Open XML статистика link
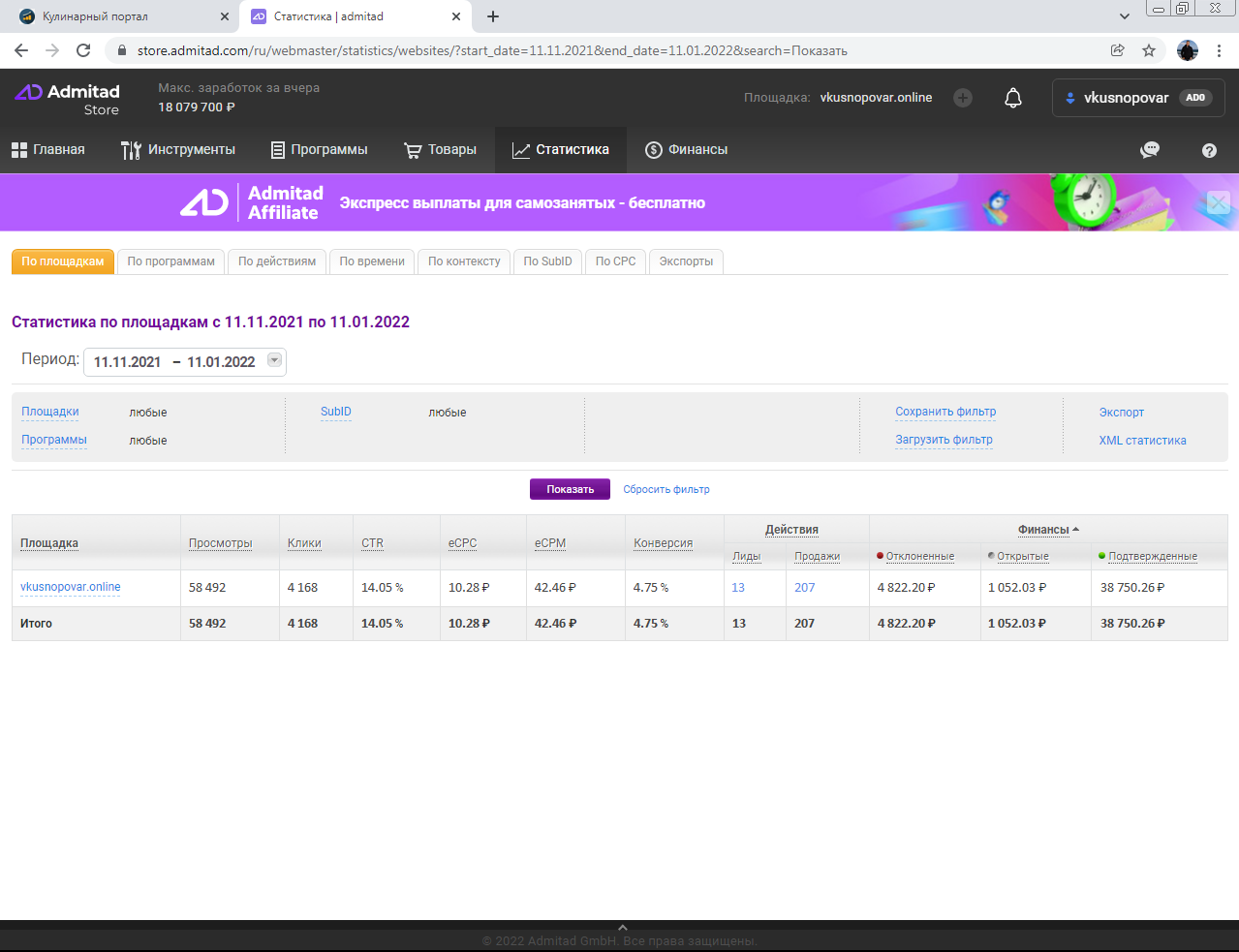1239x952 pixels. pos(1142,441)
